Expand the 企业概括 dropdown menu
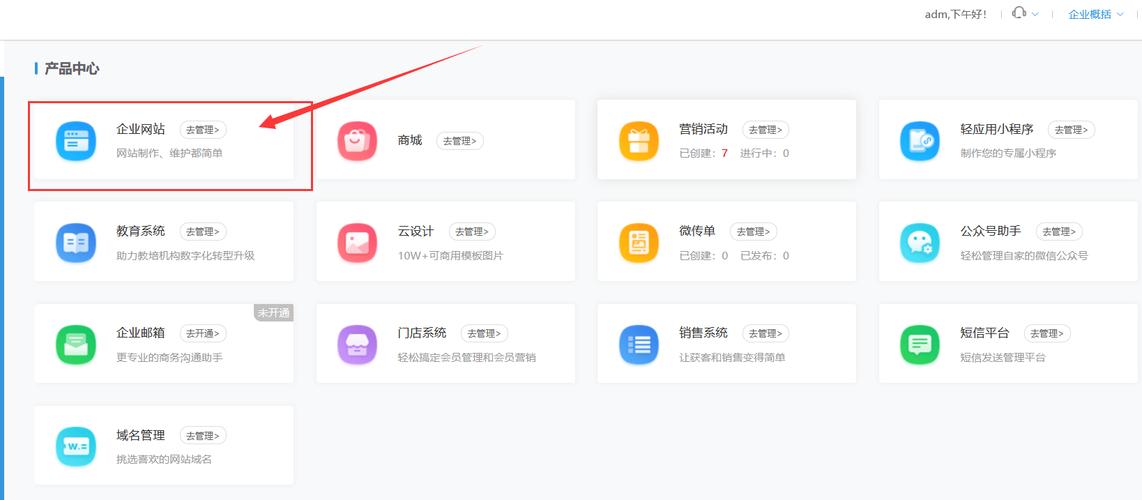This screenshot has height=500, width=1142. [1095, 14]
